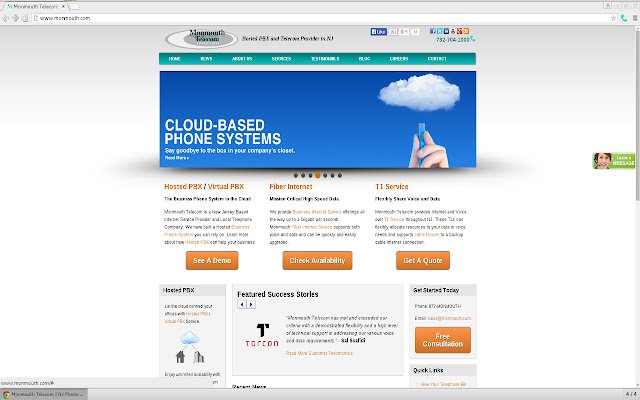Reload the page with the refresh button
The height and width of the screenshot is (400, 640).
coord(25,18)
